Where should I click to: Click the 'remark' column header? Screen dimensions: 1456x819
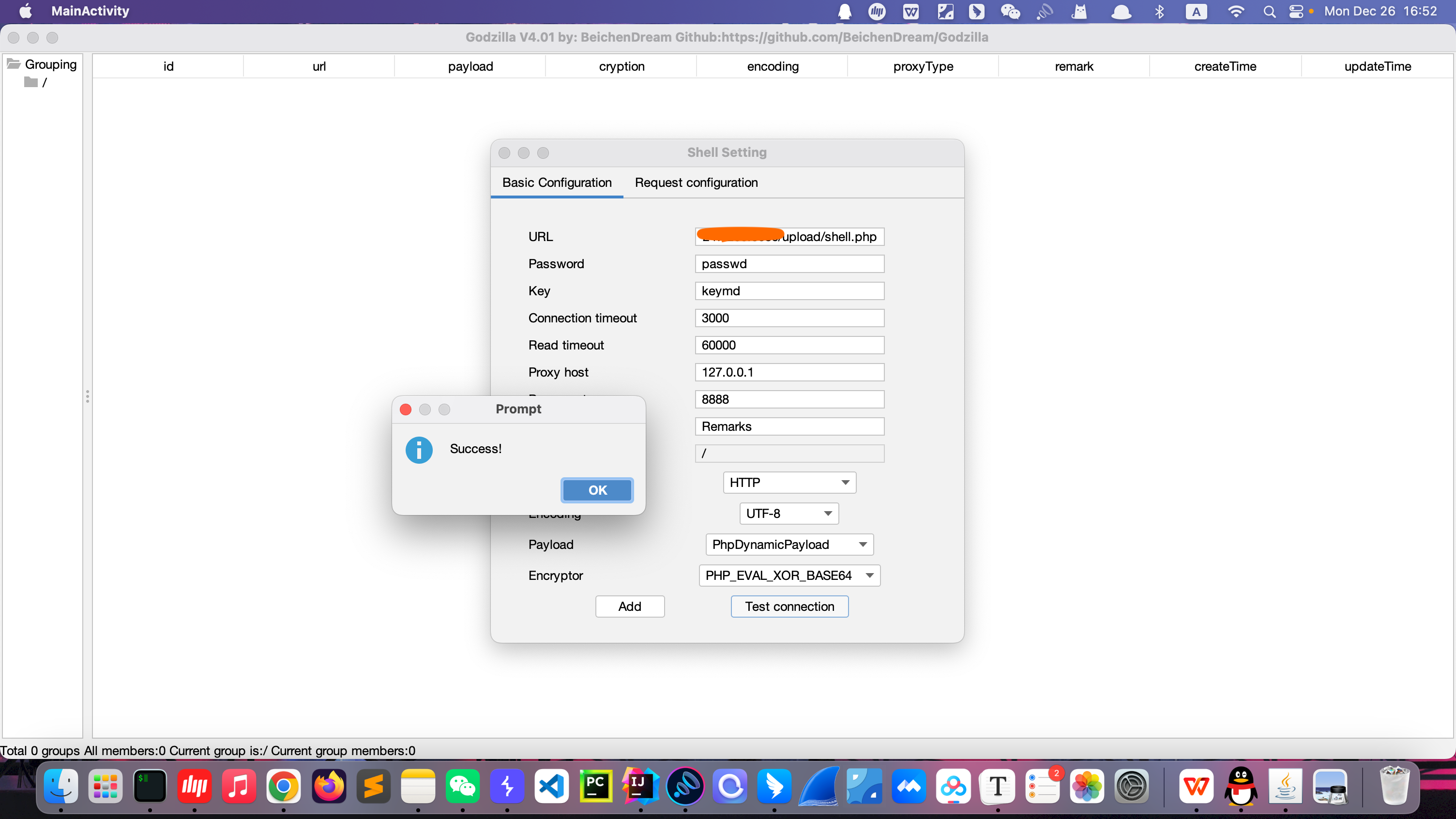[x=1074, y=66]
